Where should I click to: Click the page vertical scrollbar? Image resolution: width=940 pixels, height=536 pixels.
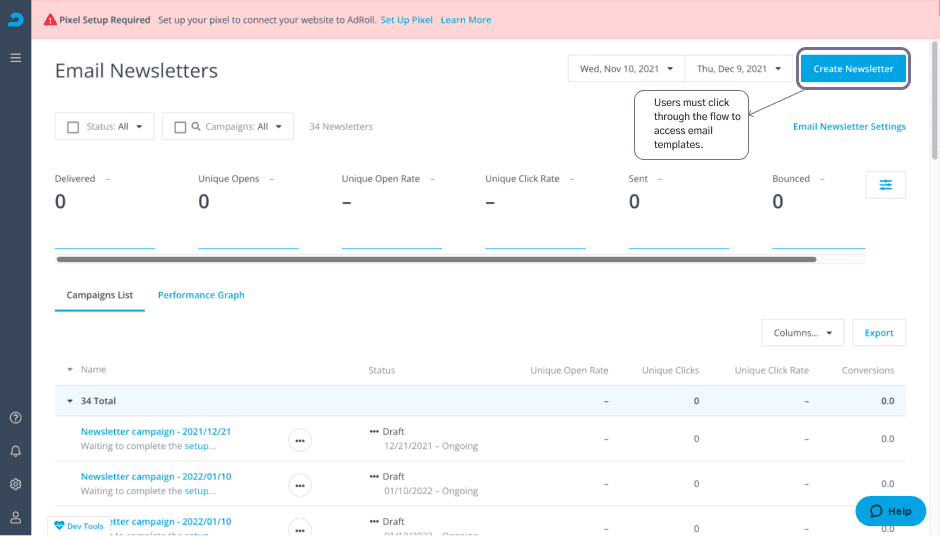tap(935, 101)
